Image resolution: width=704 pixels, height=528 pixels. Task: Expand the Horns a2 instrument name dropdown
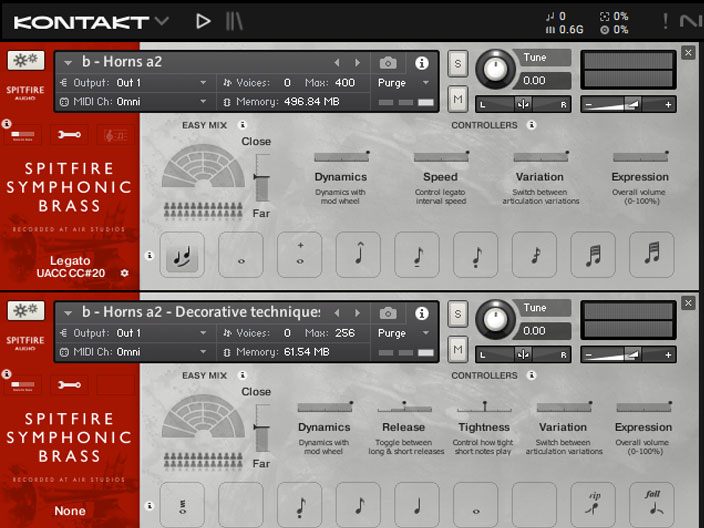click(68, 63)
